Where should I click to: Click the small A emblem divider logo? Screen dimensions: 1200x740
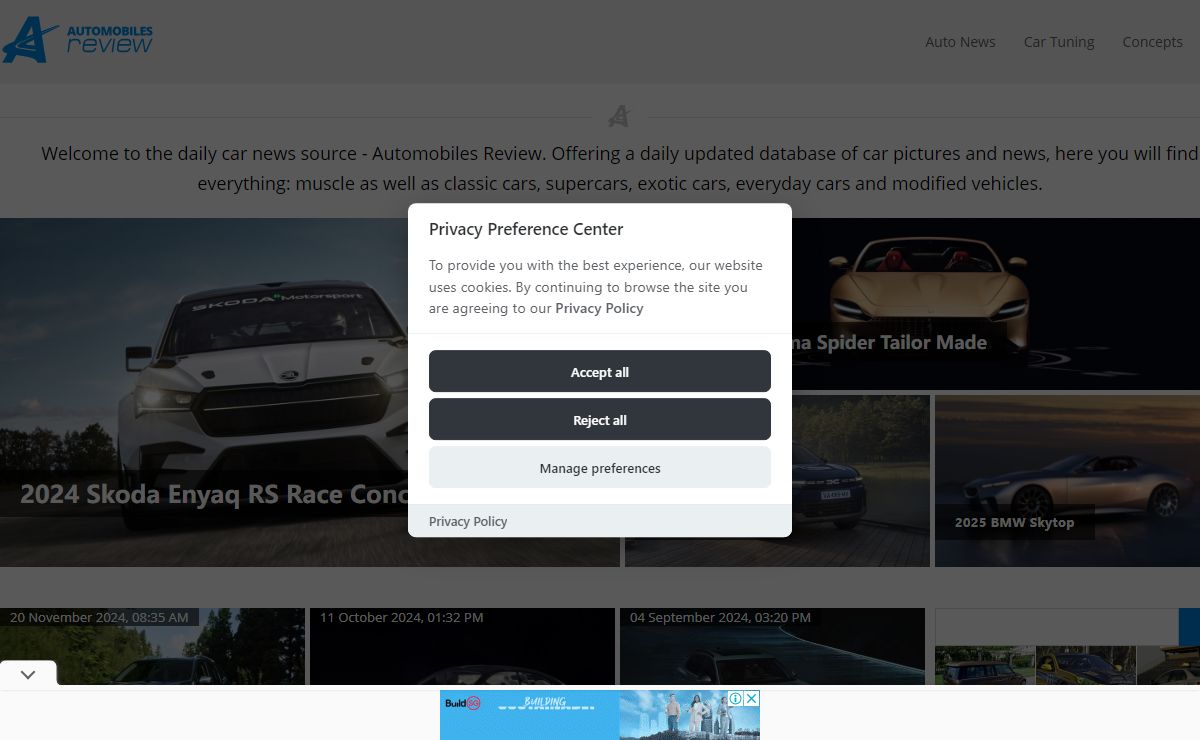click(619, 117)
